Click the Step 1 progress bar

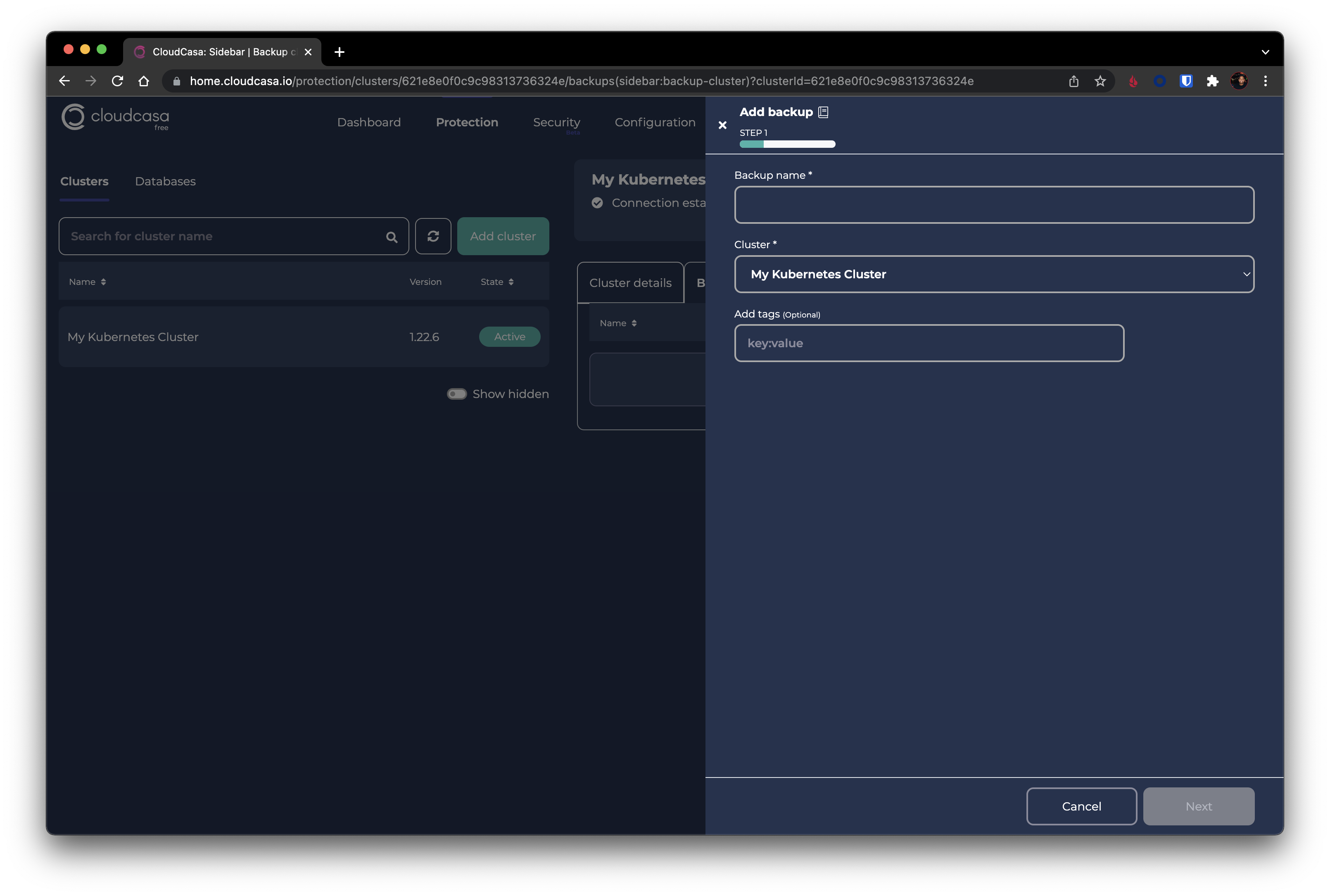787,144
